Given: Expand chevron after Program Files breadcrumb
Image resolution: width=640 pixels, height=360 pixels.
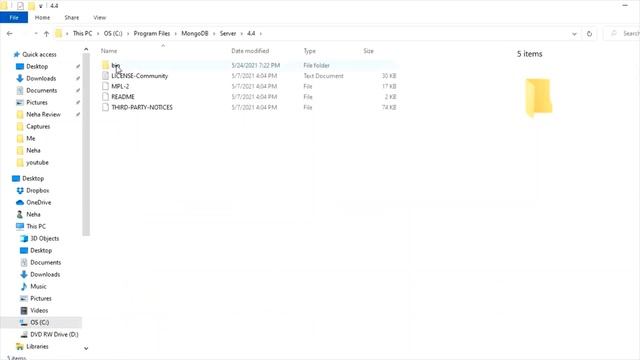Looking at the screenshot, I should tap(176, 33).
